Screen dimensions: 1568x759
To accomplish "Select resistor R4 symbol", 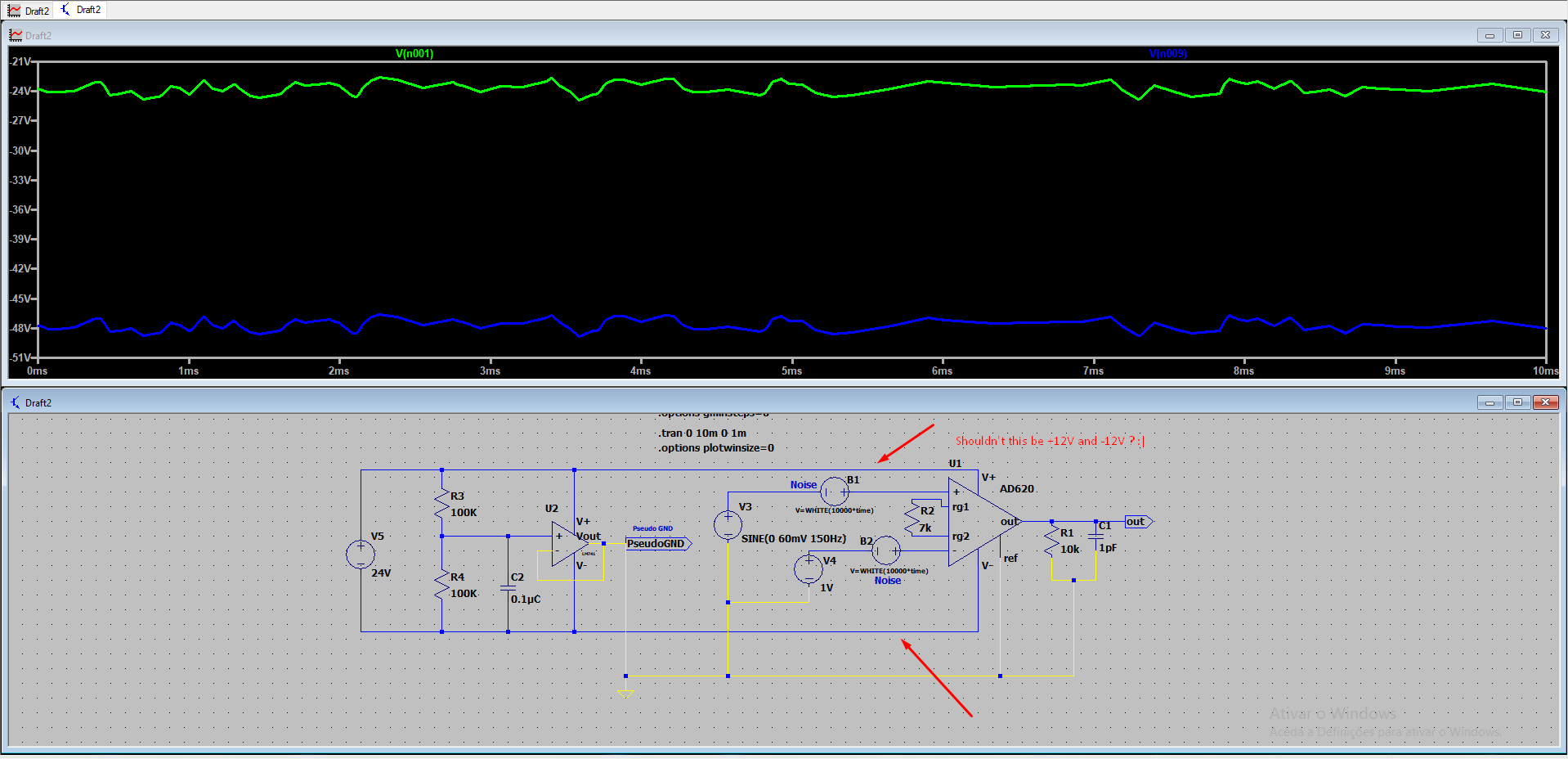I will (x=442, y=584).
